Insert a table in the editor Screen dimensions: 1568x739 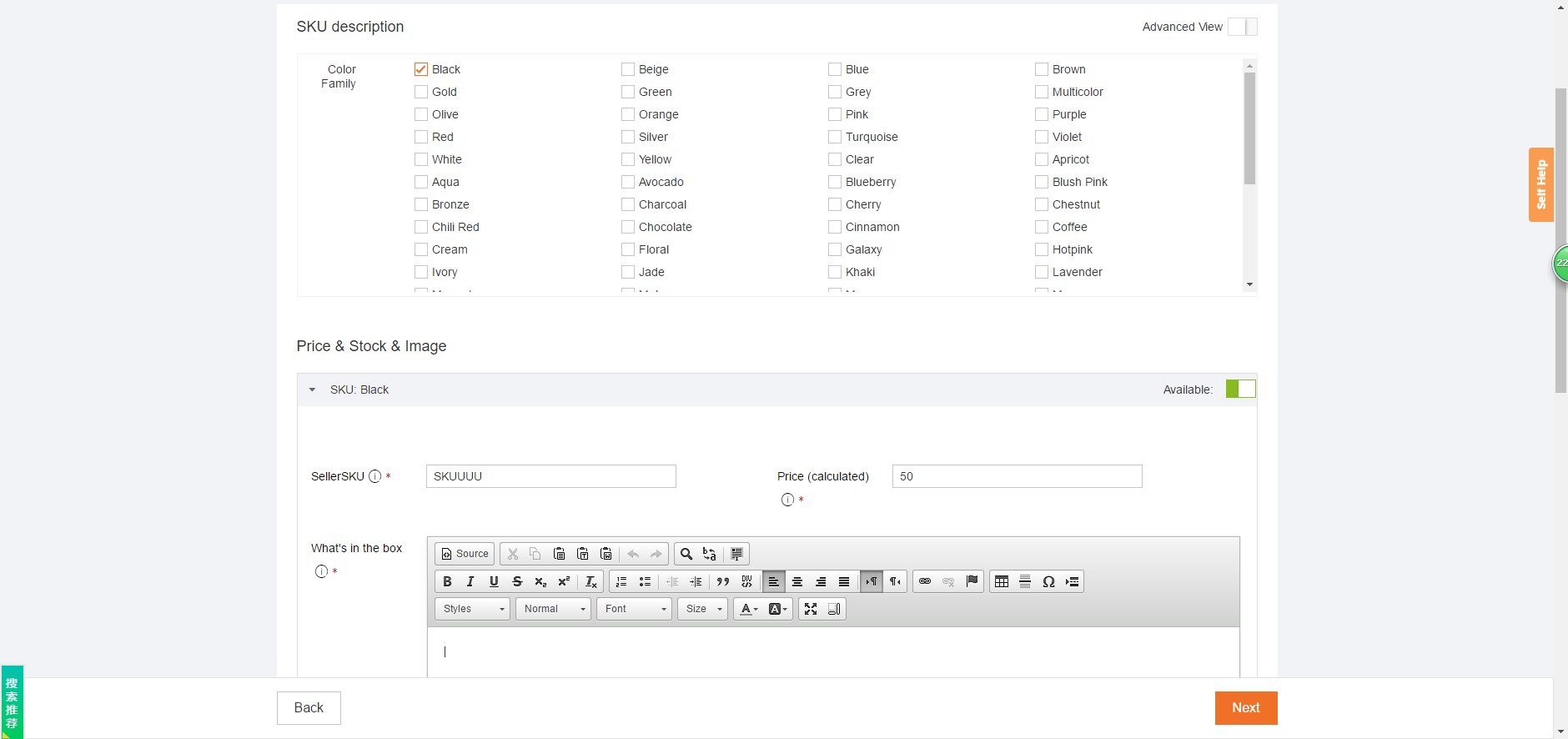[1002, 581]
